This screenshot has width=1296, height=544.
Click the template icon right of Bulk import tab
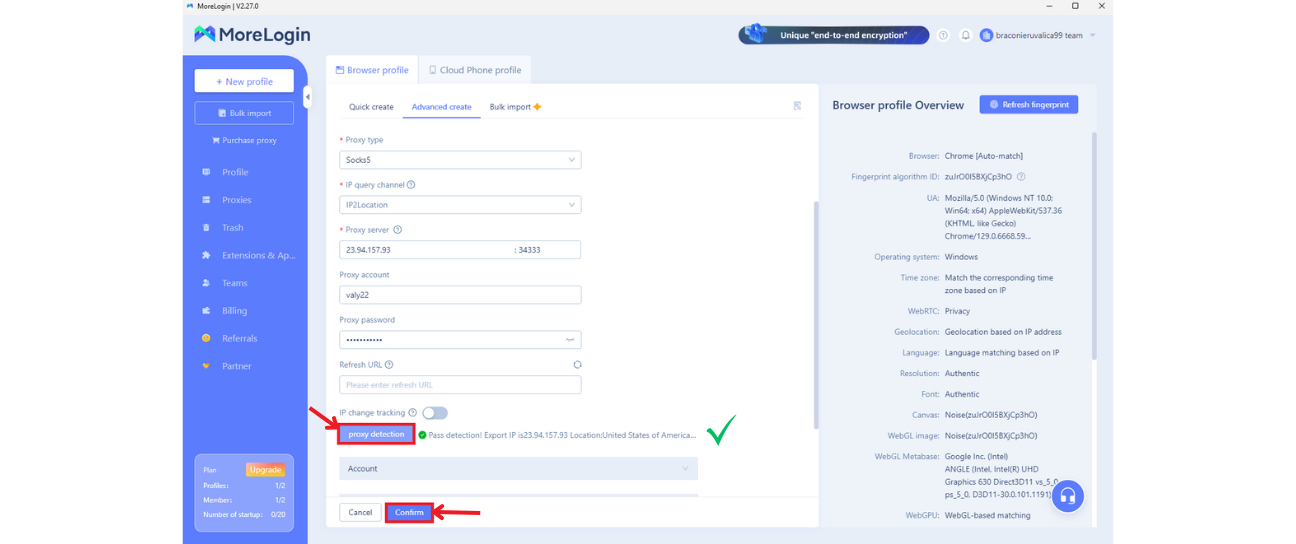(797, 106)
